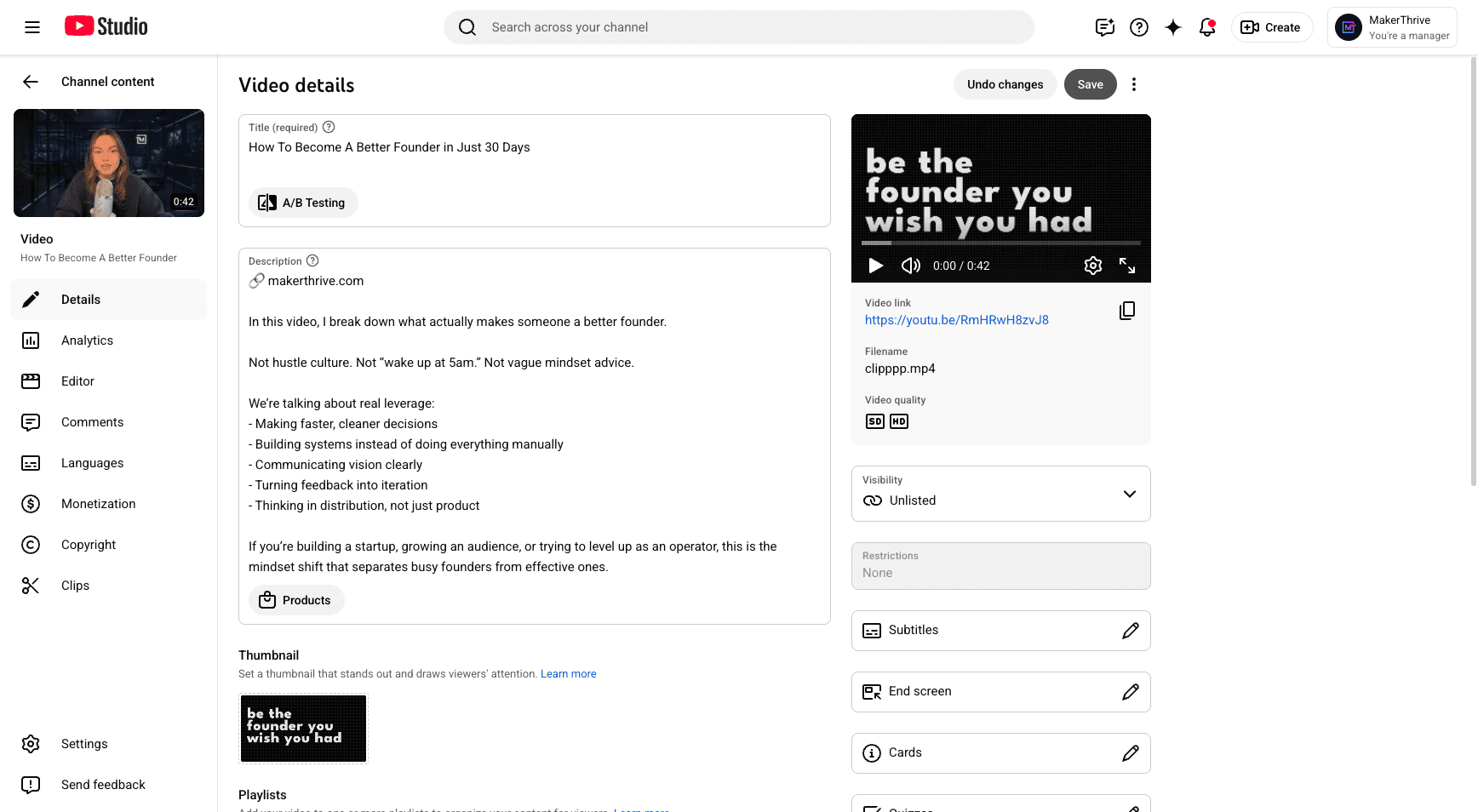
Task: Select the uploaded thumbnail image
Action: coord(303,729)
